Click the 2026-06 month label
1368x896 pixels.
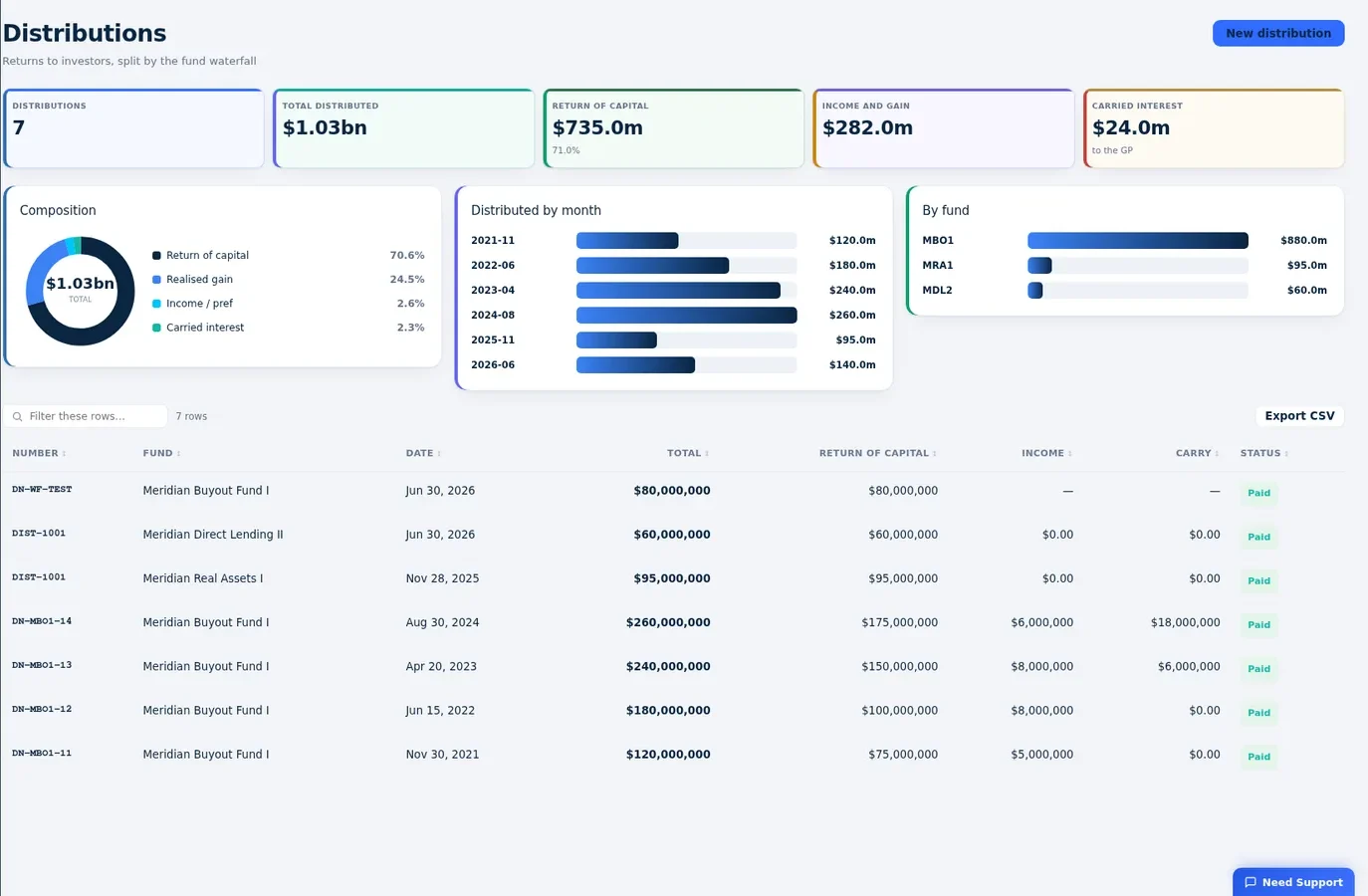pyautogui.click(x=493, y=365)
